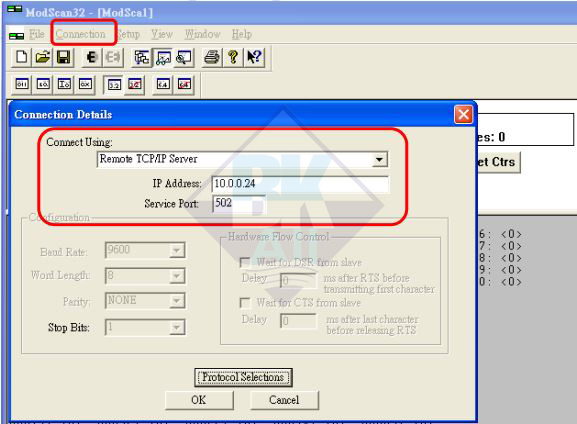
Task: Open the Word Length 8 dropdown
Action: coord(177,276)
